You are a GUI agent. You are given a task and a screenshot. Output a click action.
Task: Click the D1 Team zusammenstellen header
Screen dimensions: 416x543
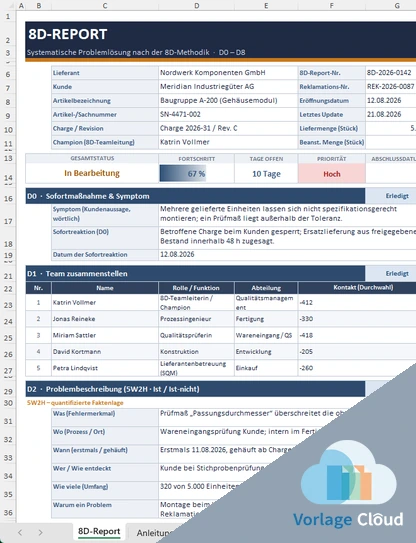(195, 274)
